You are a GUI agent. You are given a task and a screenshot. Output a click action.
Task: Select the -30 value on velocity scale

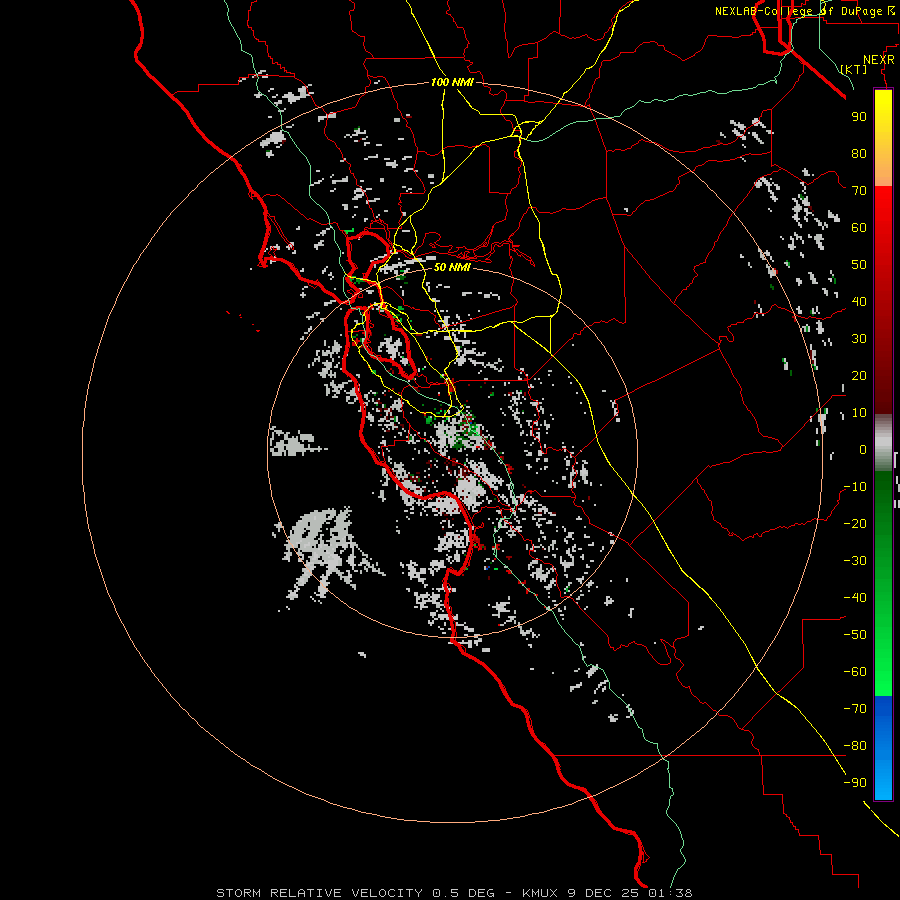pyautogui.click(x=855, y=561)
